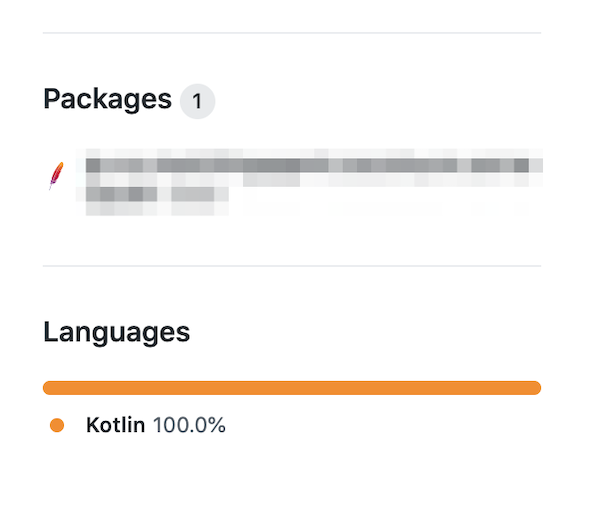Viewport: 600px width, 532px height.
Task: Open the Packages section heading
Action: tap(108, 99)
